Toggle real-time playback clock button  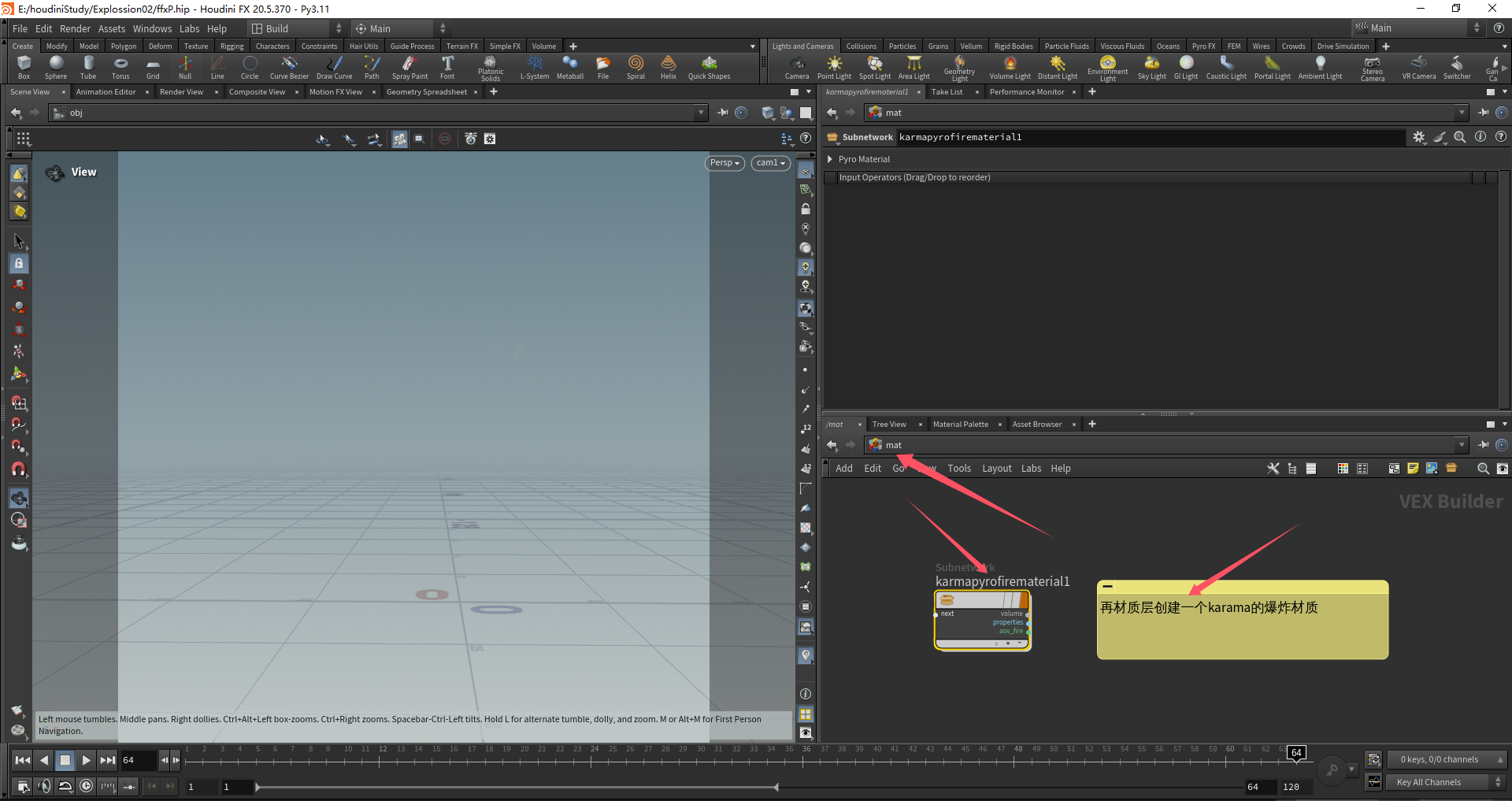pos(86,785)
